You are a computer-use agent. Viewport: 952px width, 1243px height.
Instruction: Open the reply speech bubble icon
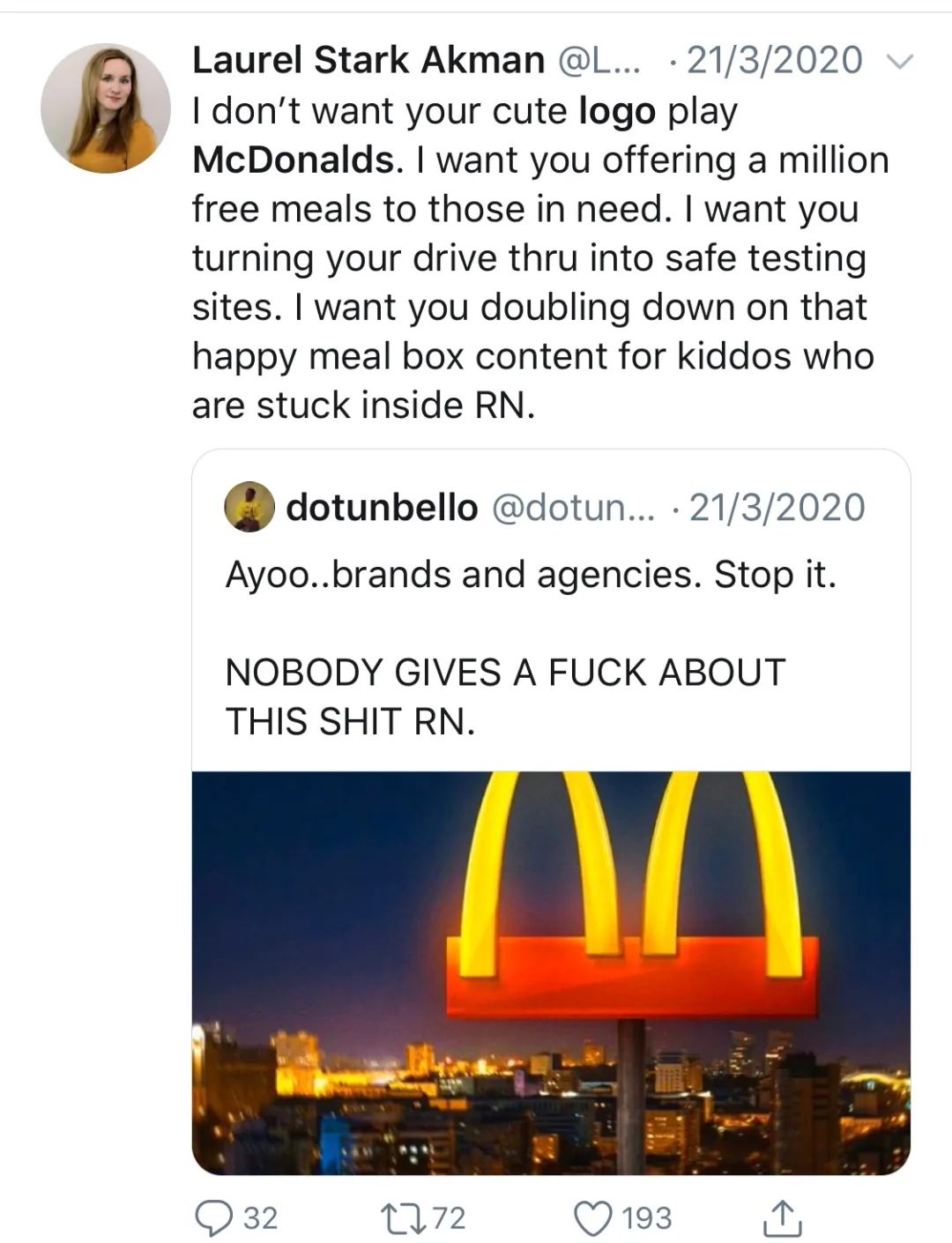[212, 1217]
